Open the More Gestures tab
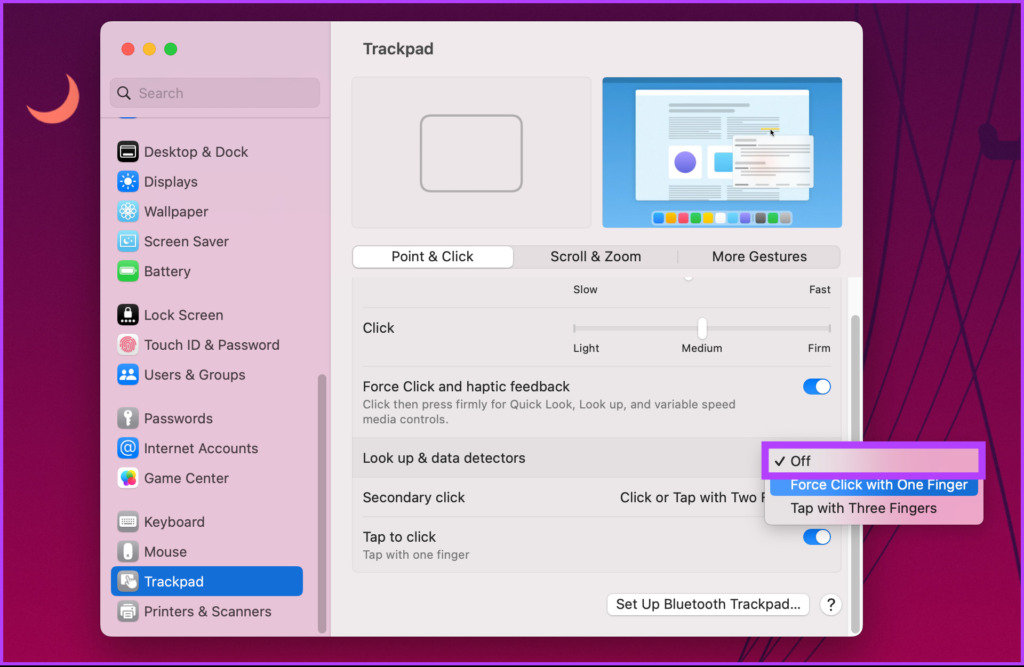 pos(759,257)
